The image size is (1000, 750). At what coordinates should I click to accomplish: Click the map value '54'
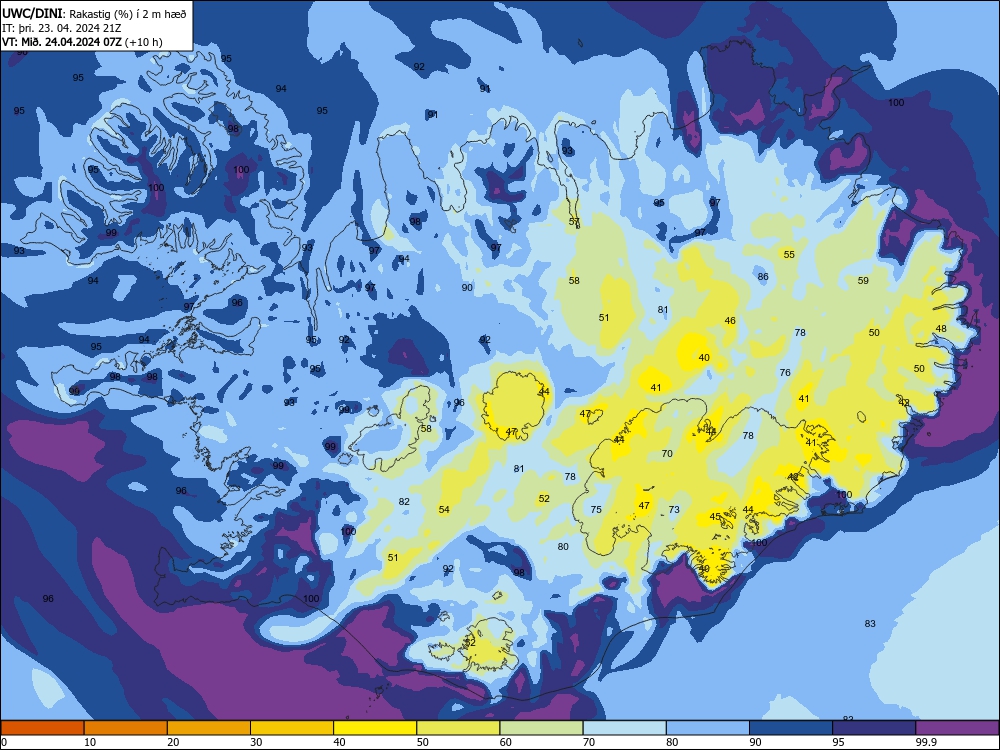click(444, 510)
